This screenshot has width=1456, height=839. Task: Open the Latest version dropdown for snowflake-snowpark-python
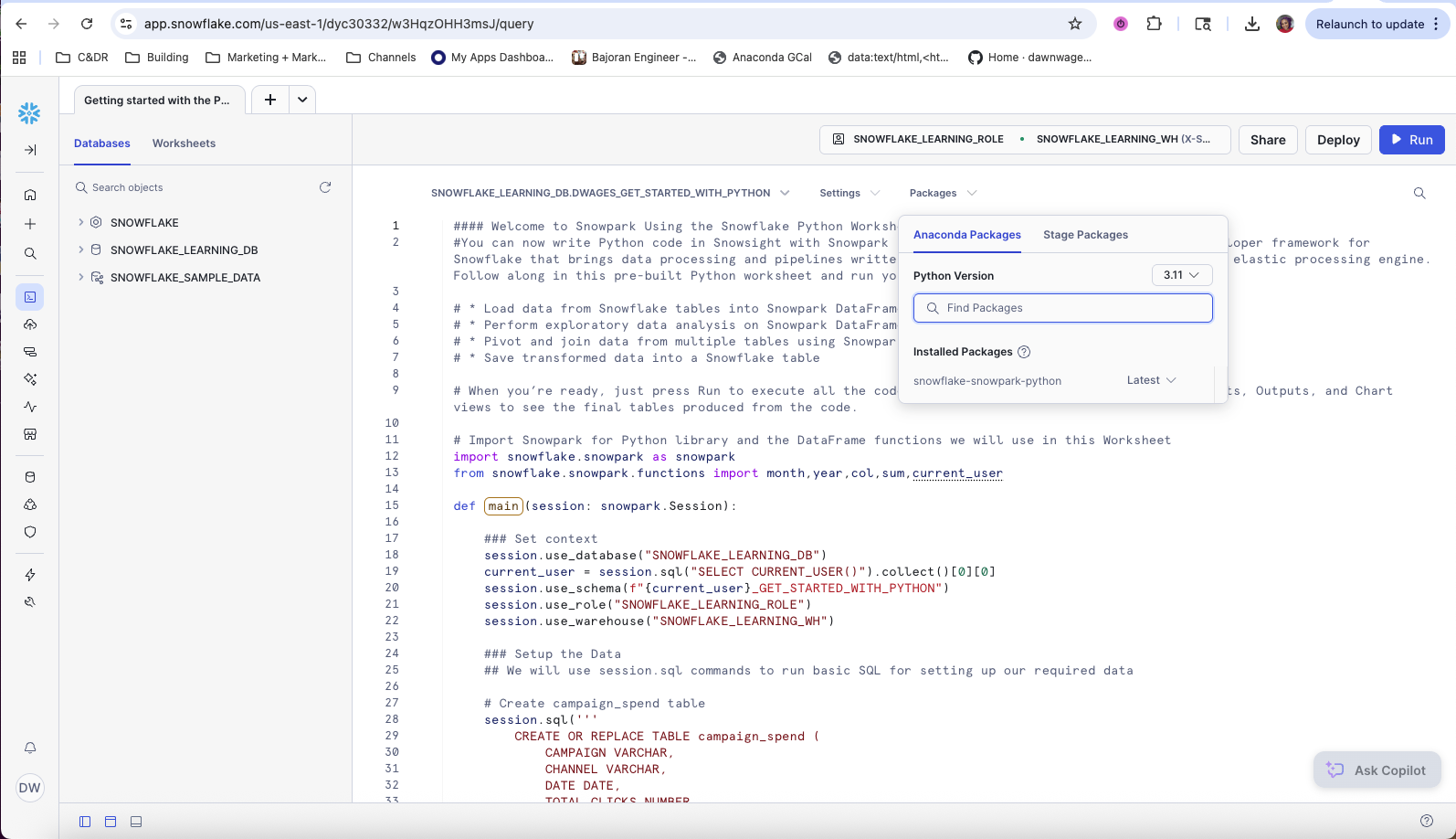1151,380
